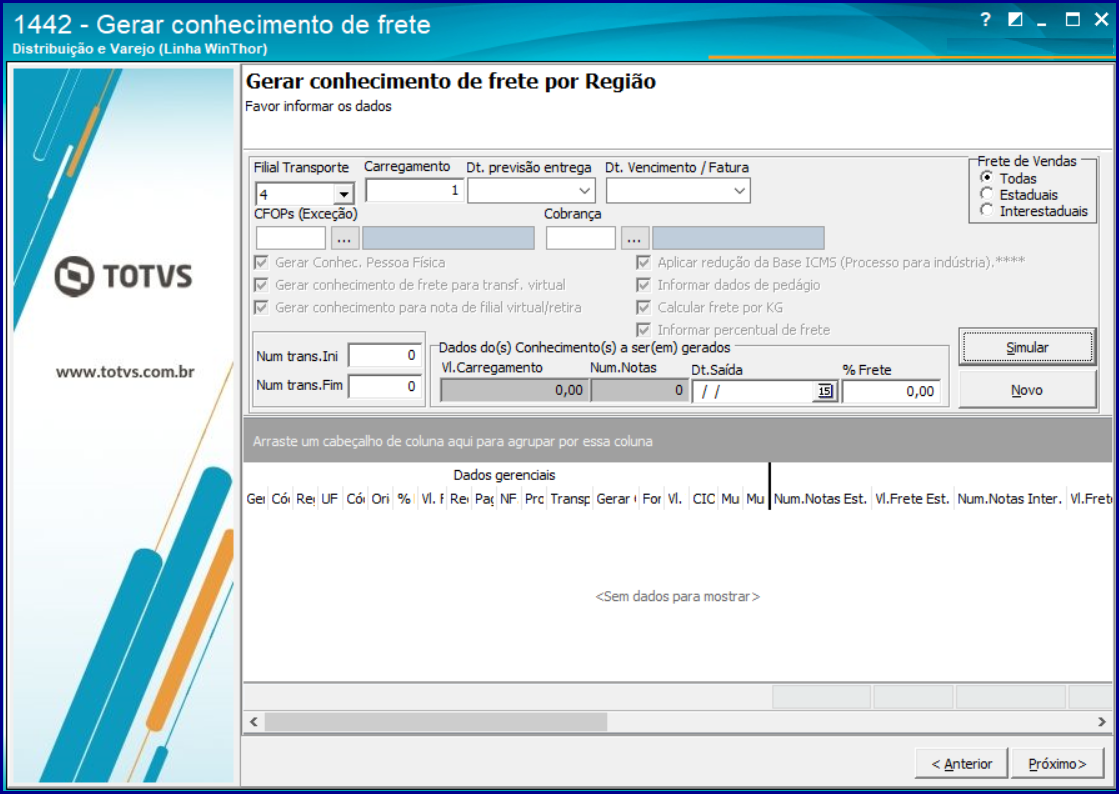
Task: Toggle Gerar Conhec. Pessoa Física checkbox
Action: pyautogui.click(x=262, y=263)
